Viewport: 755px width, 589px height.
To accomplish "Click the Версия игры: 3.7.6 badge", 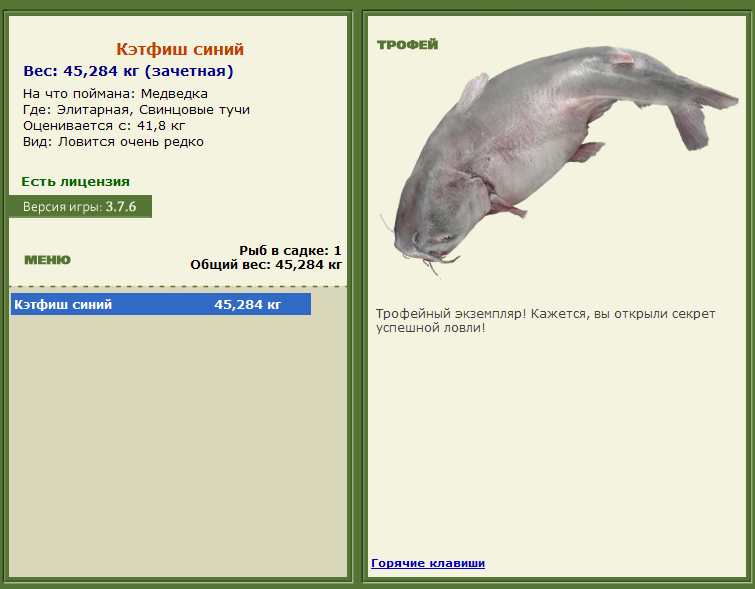I will [80, 207].
